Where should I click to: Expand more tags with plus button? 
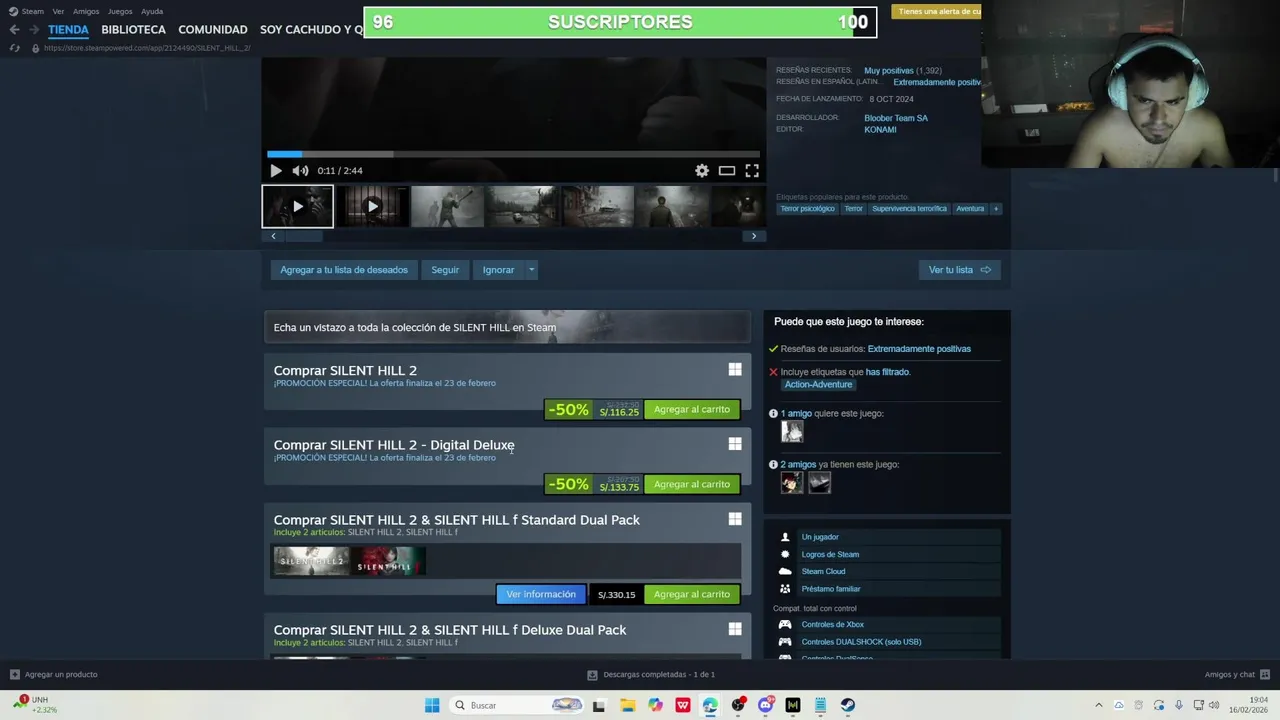click(996, 209)
